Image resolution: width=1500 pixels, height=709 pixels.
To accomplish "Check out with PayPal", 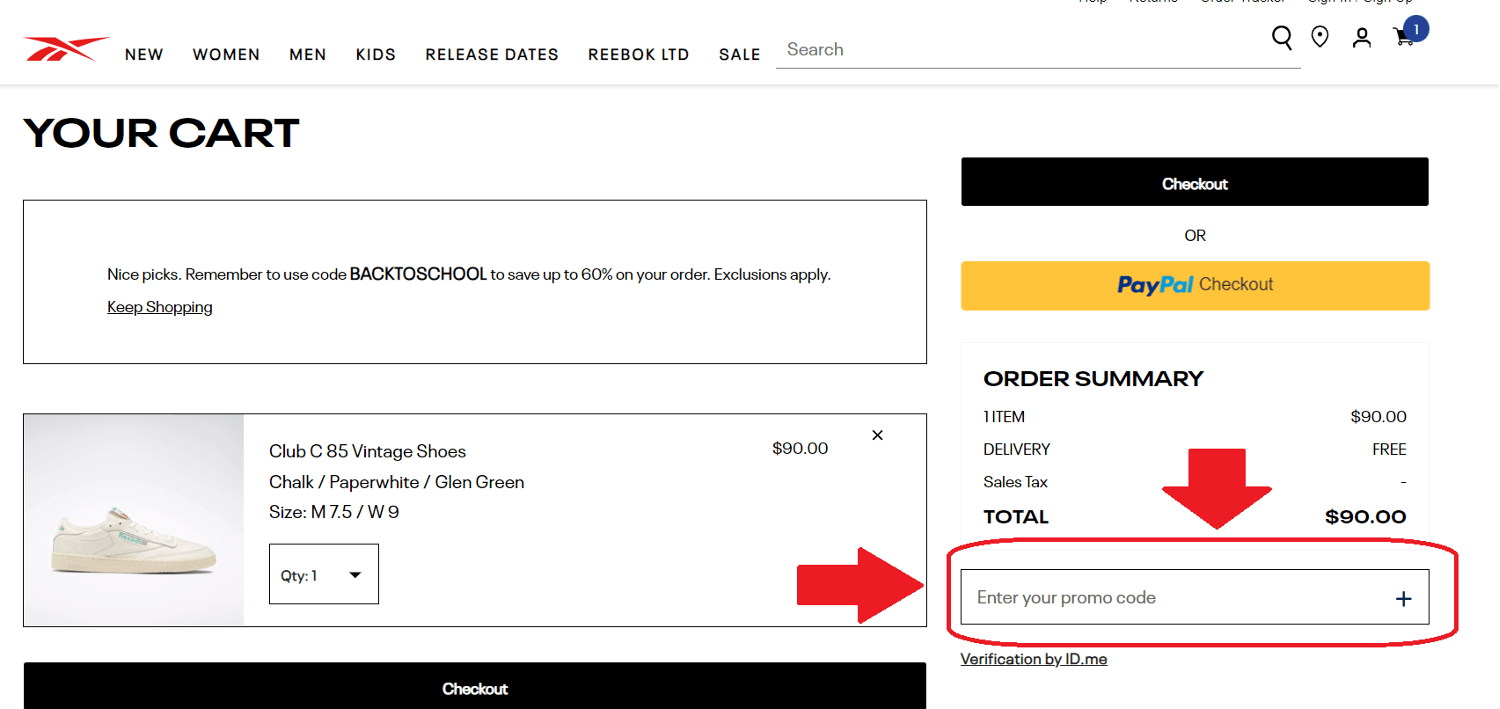I will [x=1194, y=285].
